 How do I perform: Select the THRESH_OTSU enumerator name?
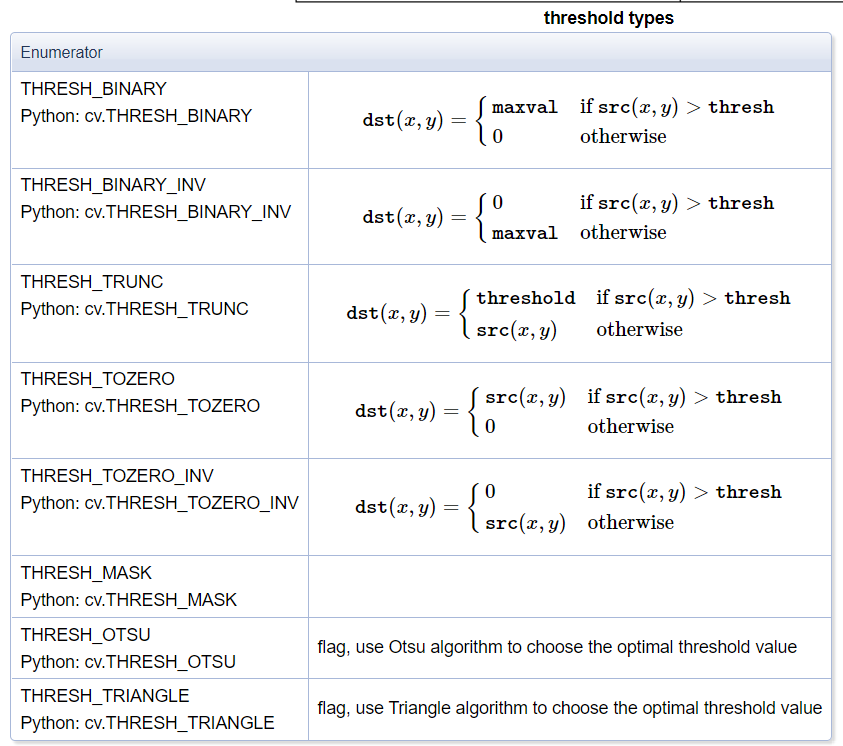[87, 635]
